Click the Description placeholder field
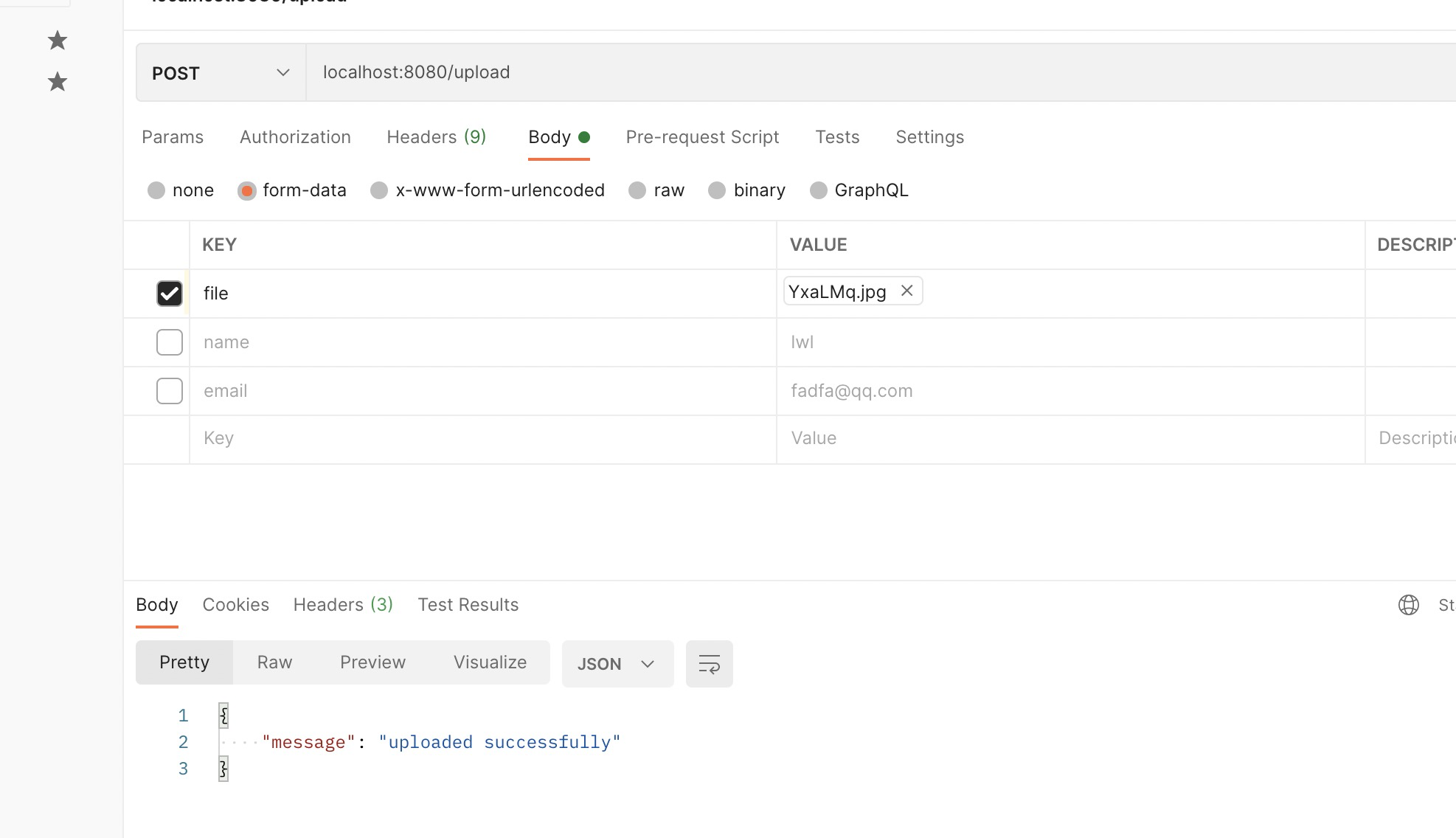The width and height of the screenshot is (1456, 838). coord(1411,438)
